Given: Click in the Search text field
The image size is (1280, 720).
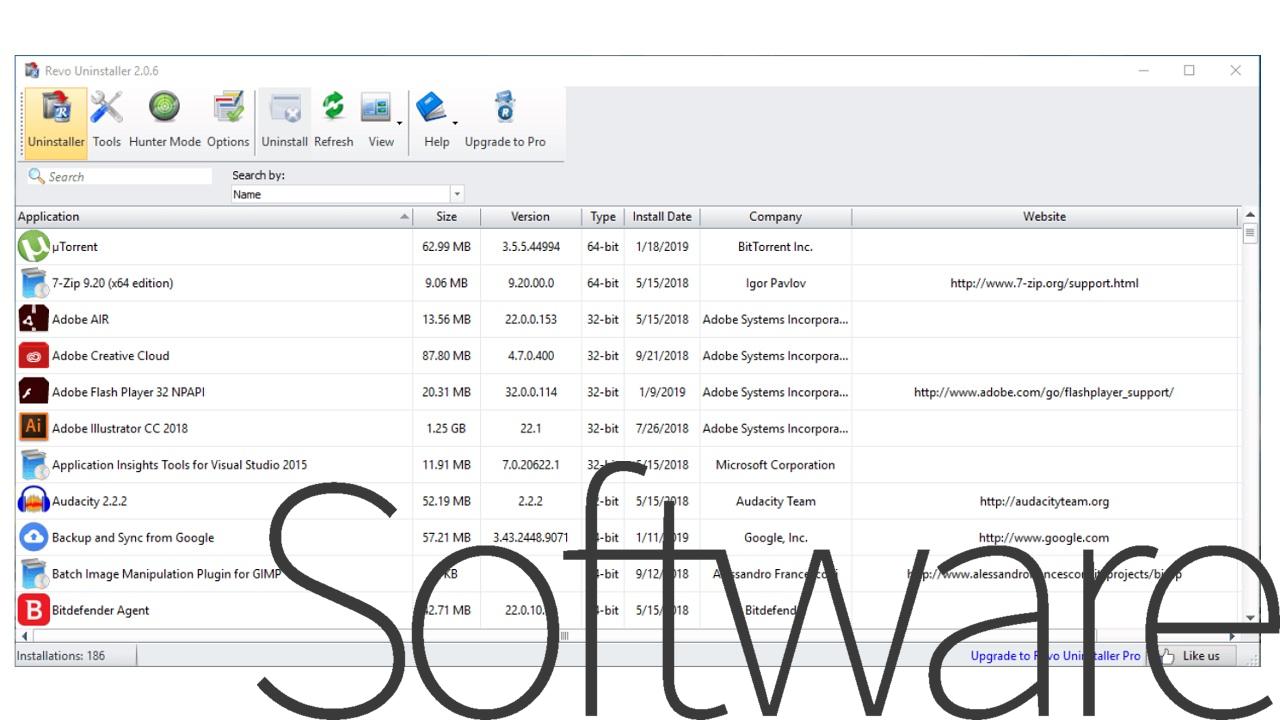Looking at the screenshot, I should (130, 176).
